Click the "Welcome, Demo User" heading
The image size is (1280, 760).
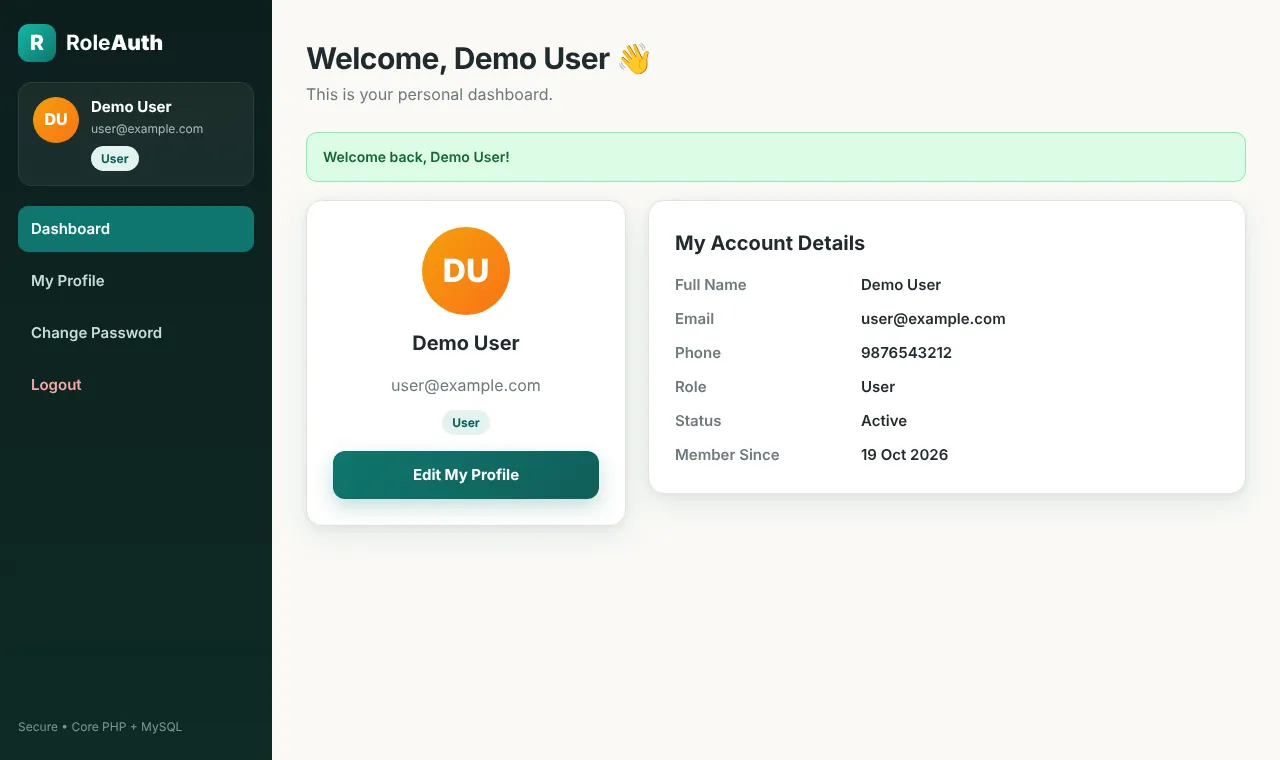[478, 59]
